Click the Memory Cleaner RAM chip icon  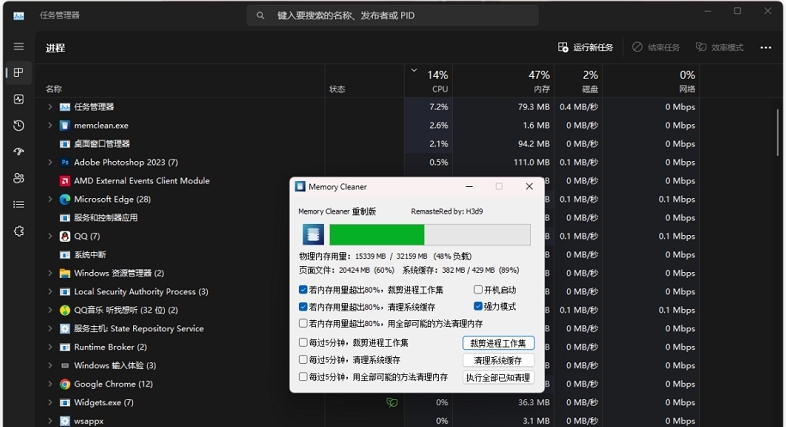pos(312,235)
